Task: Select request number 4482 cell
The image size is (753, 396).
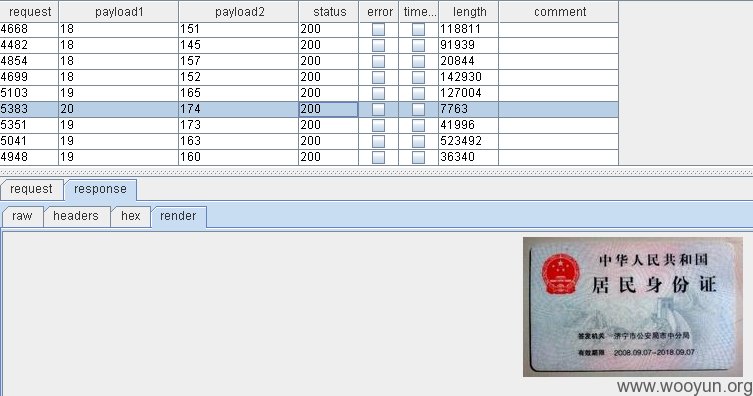Action: click(29, 45)
